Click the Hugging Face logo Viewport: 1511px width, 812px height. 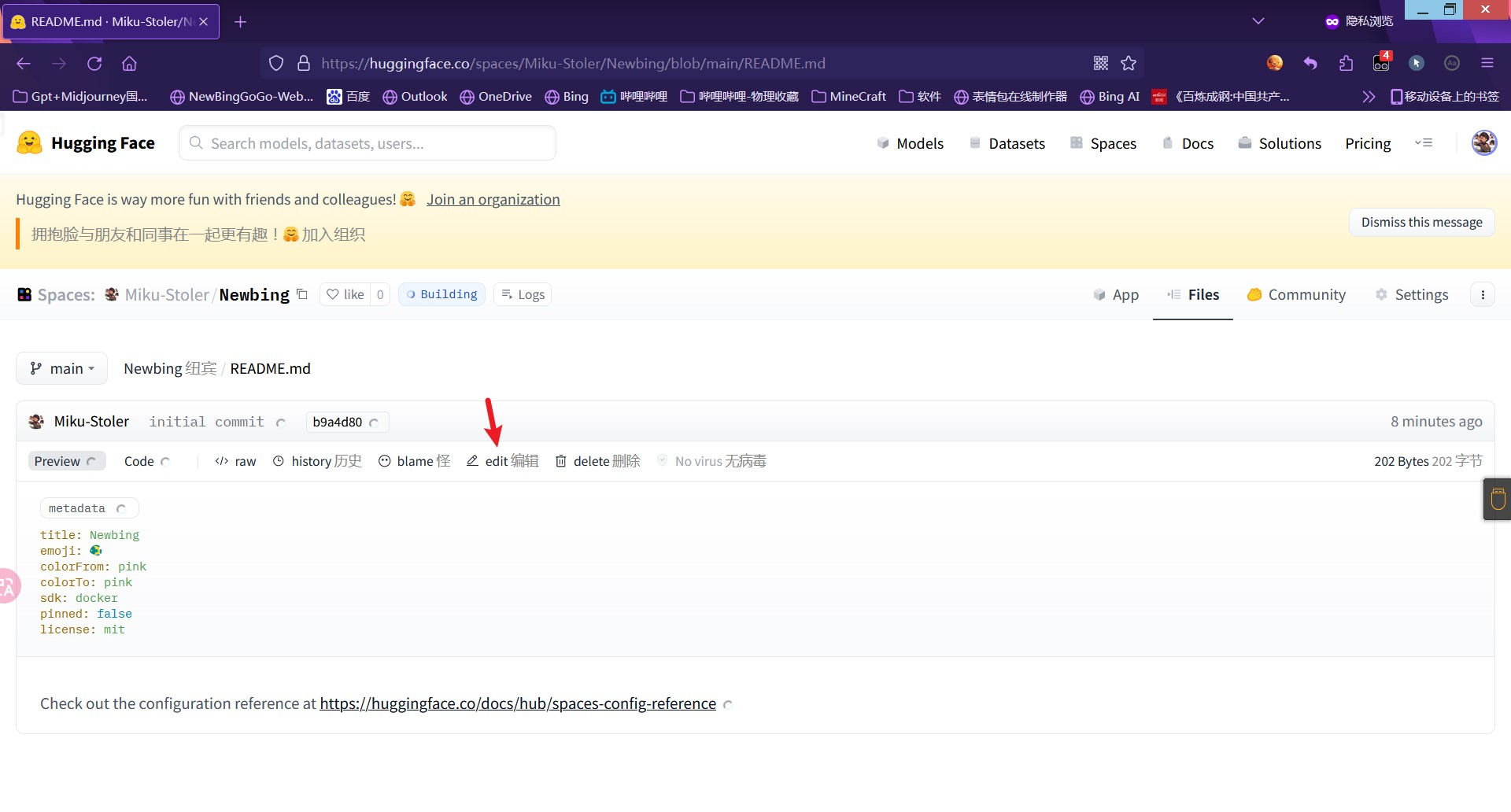point(86,143)
